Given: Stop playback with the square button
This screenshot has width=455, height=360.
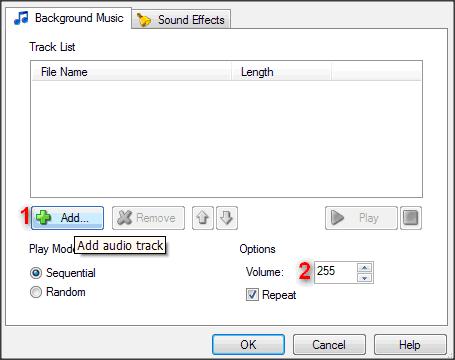Looking at the screenshot, I should (411, 218).
